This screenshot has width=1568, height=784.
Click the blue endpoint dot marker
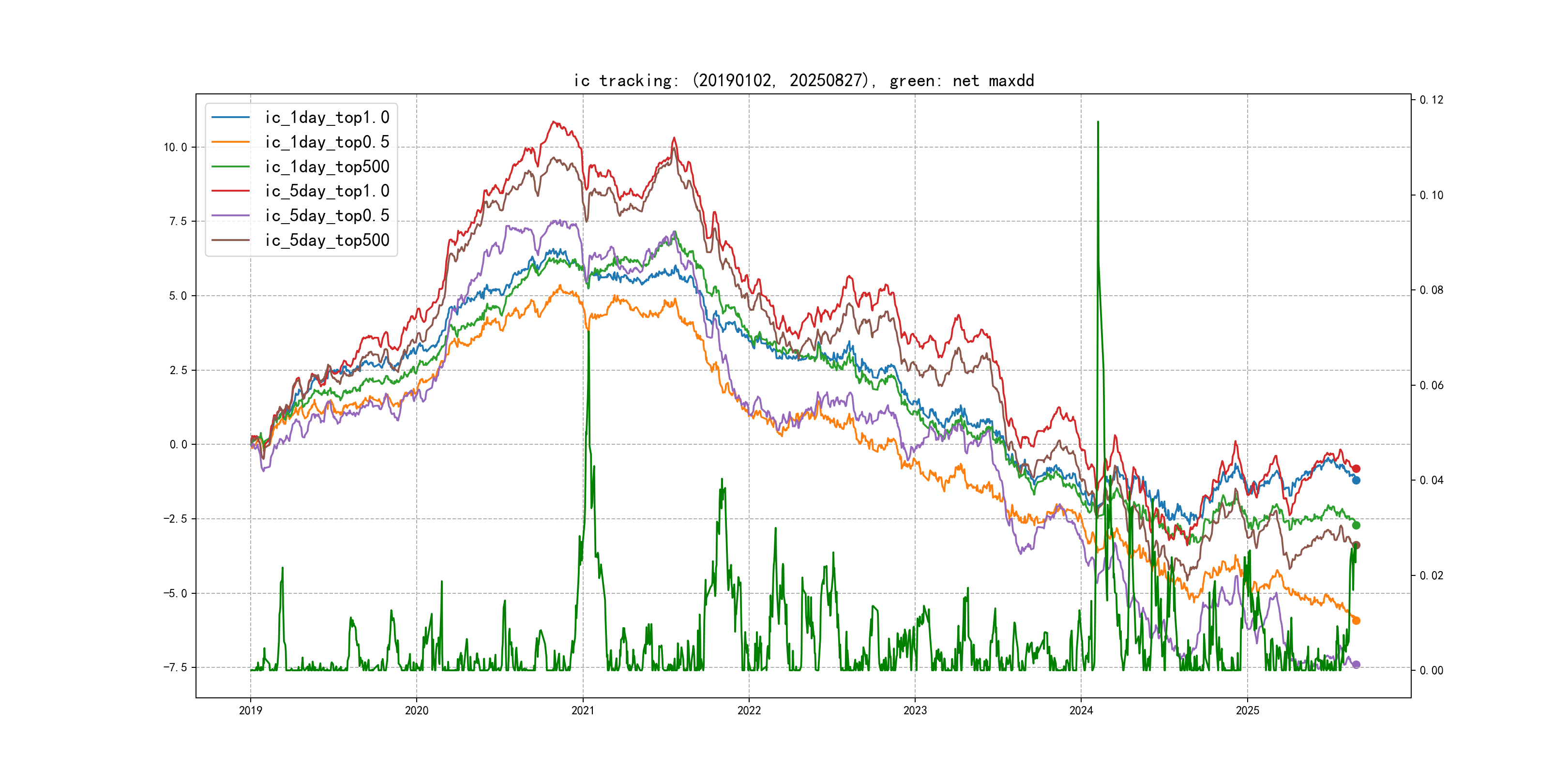coord(1356,480)
